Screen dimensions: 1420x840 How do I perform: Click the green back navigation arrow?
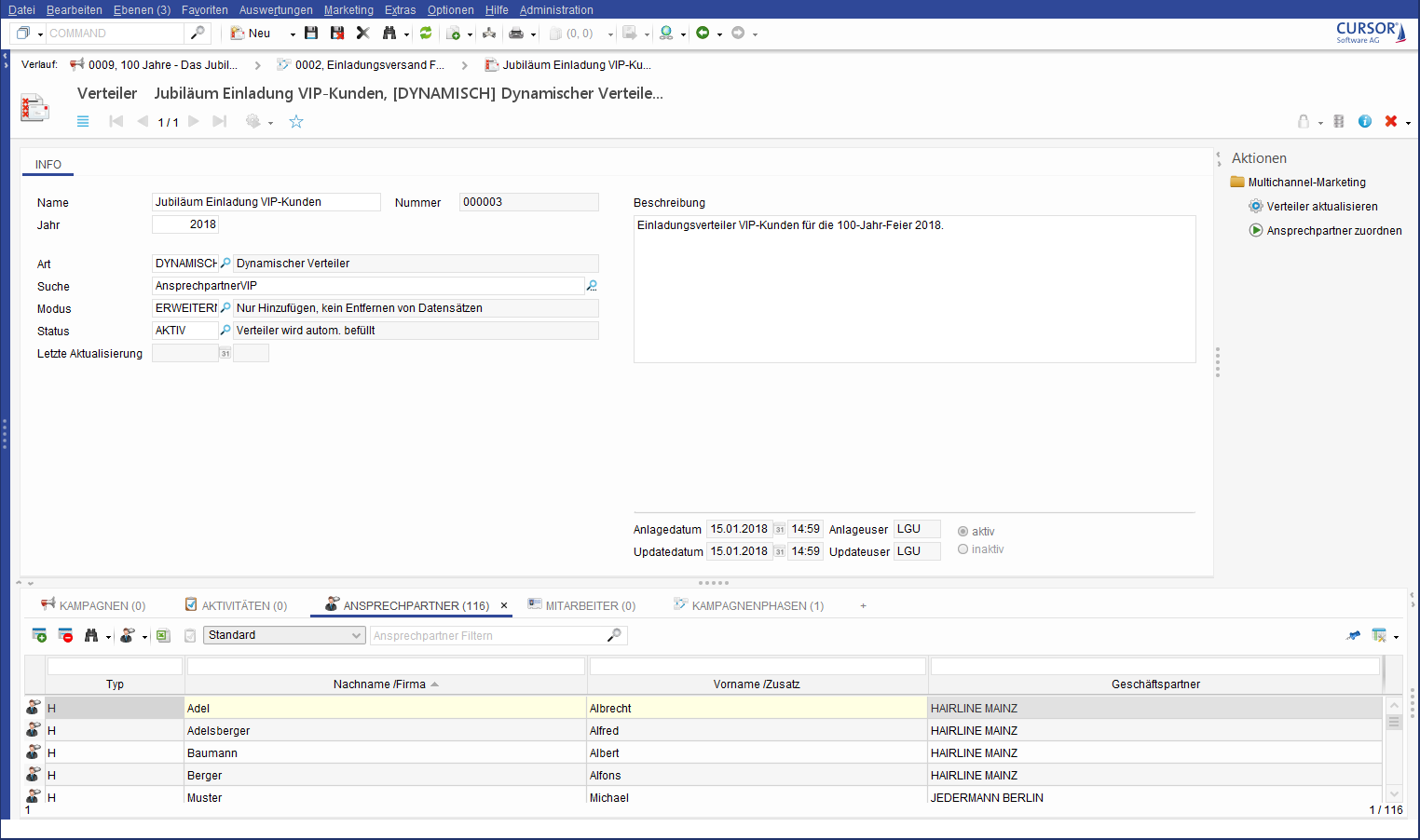point(703,34)
